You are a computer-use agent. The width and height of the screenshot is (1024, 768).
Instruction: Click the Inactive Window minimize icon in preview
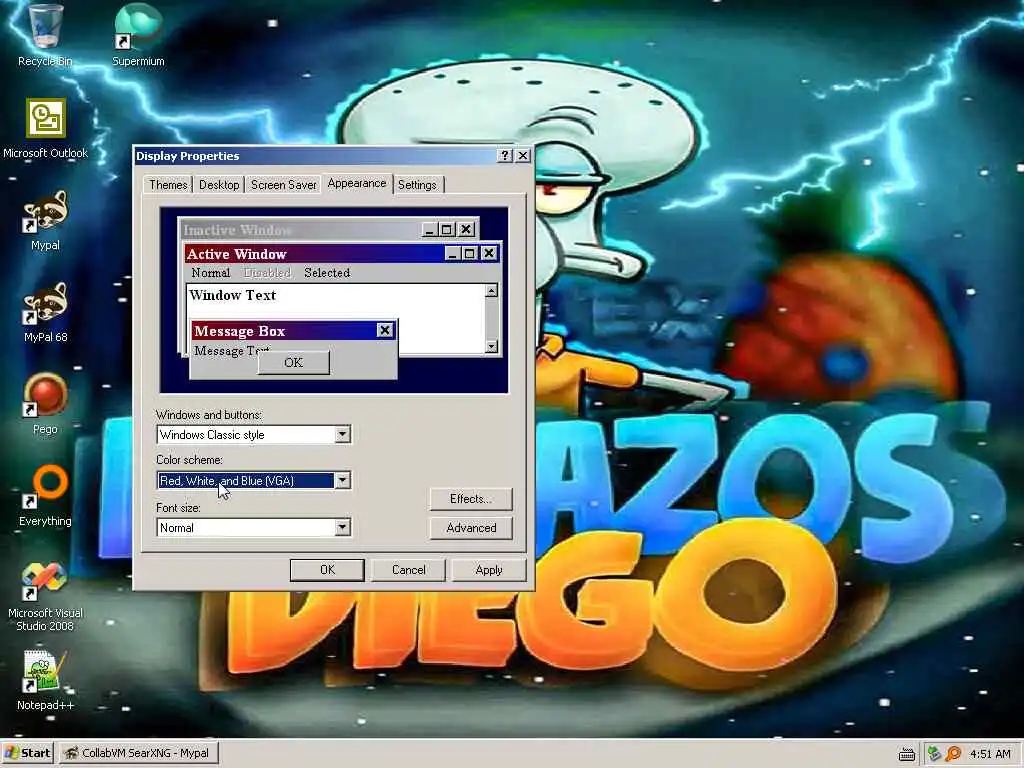(x=430, y=230)
